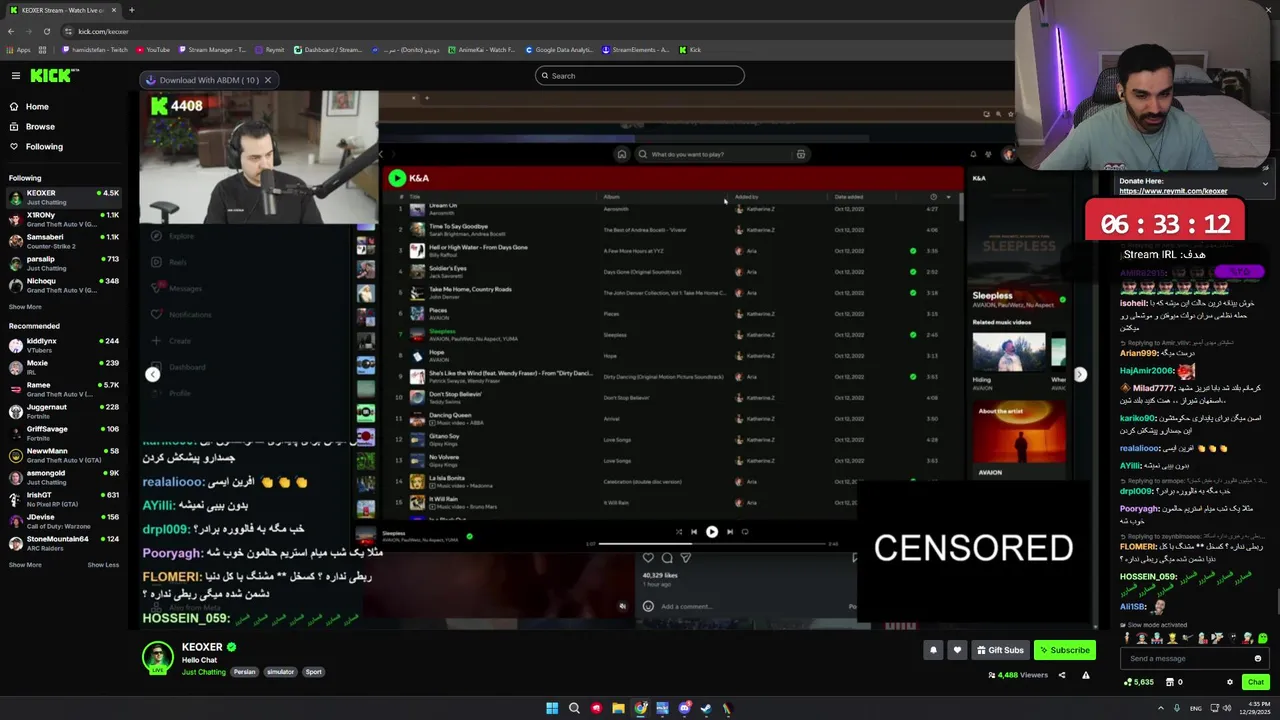Open the emote picker in chat box
The height and width of the screenshot is (720, 1280).
coord(1258,658)
